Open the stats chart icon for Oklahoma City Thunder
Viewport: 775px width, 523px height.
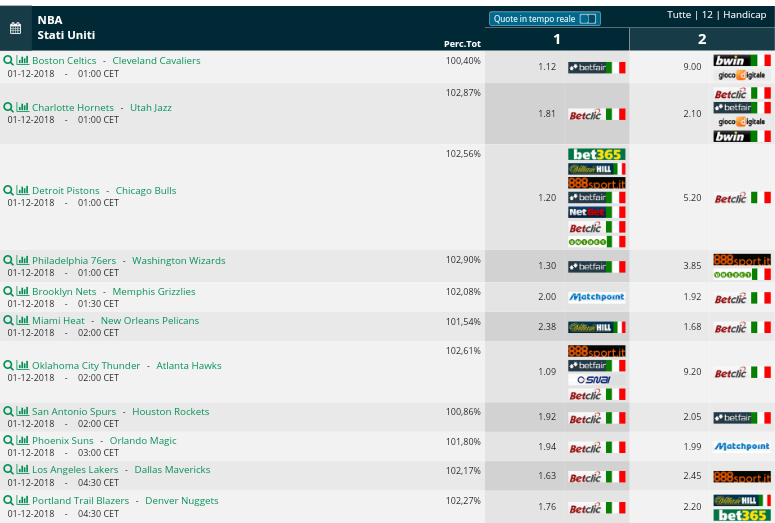(22, 365)
